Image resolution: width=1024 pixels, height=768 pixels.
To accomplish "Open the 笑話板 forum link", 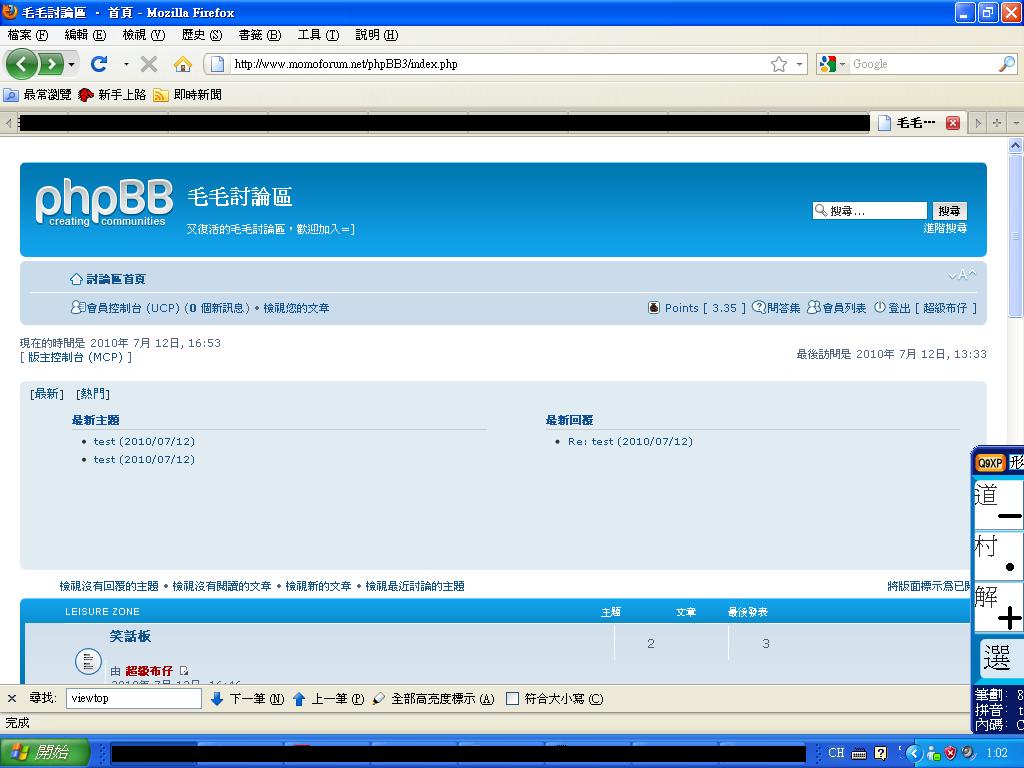I will [131, 636].
